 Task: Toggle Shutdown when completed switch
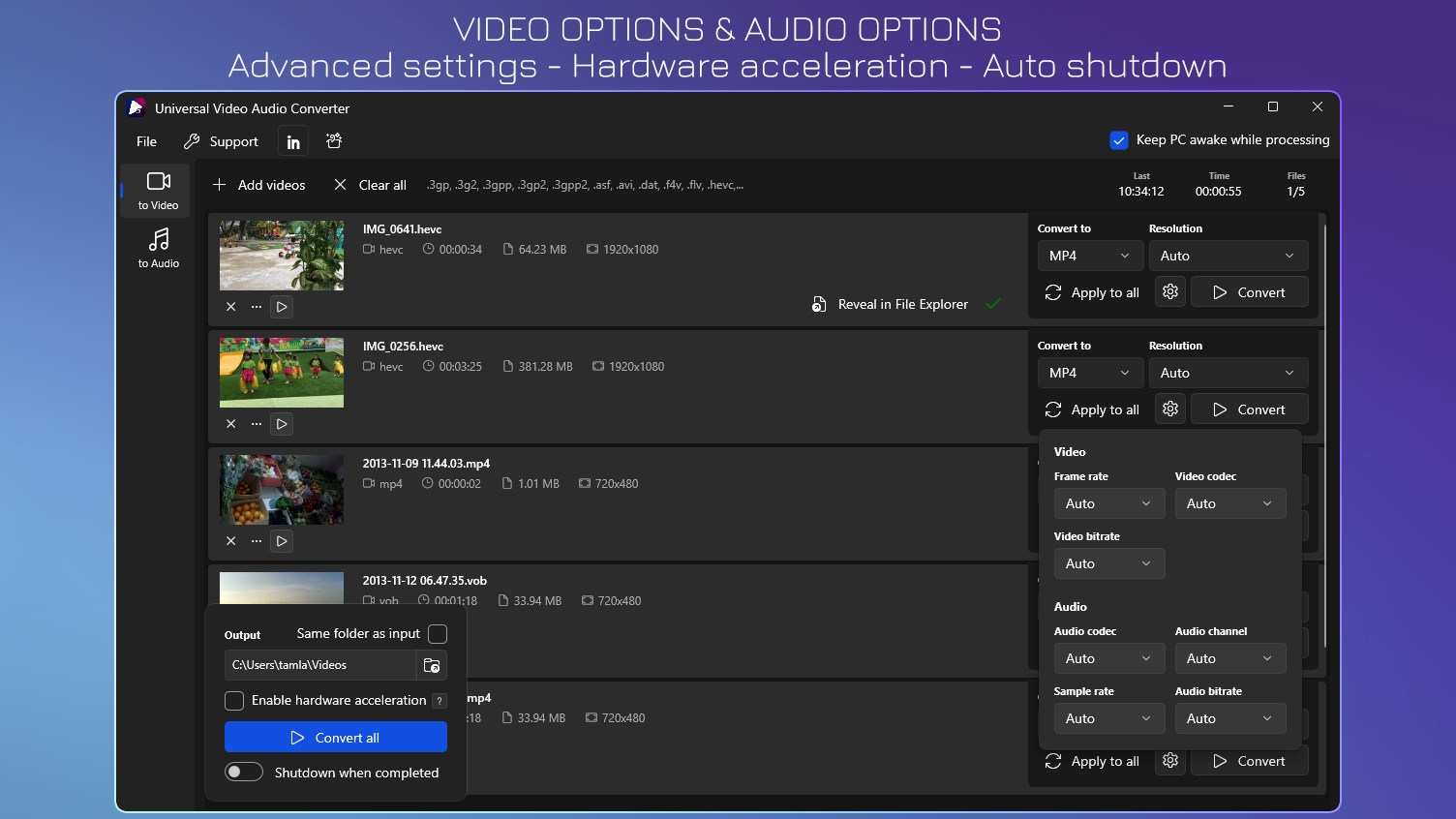click(244, 772)
